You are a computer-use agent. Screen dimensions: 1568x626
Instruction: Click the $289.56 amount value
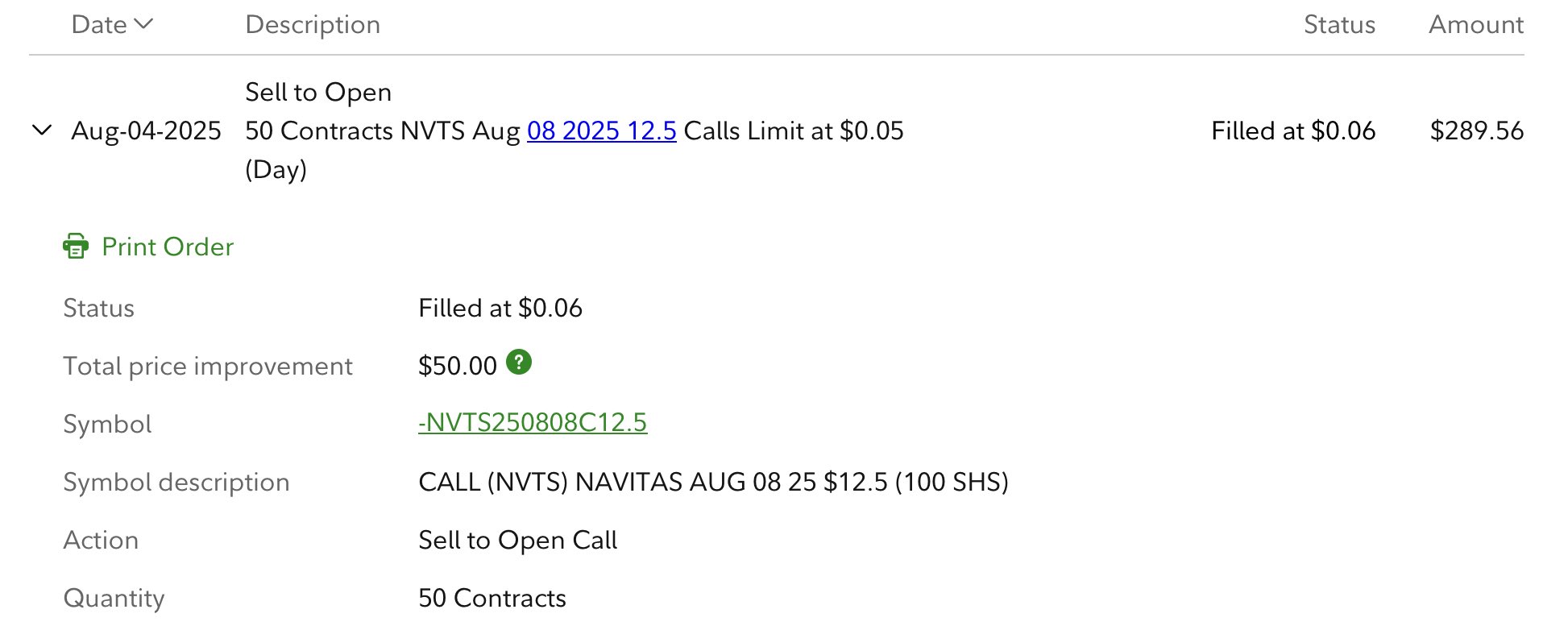point(1476,131)
